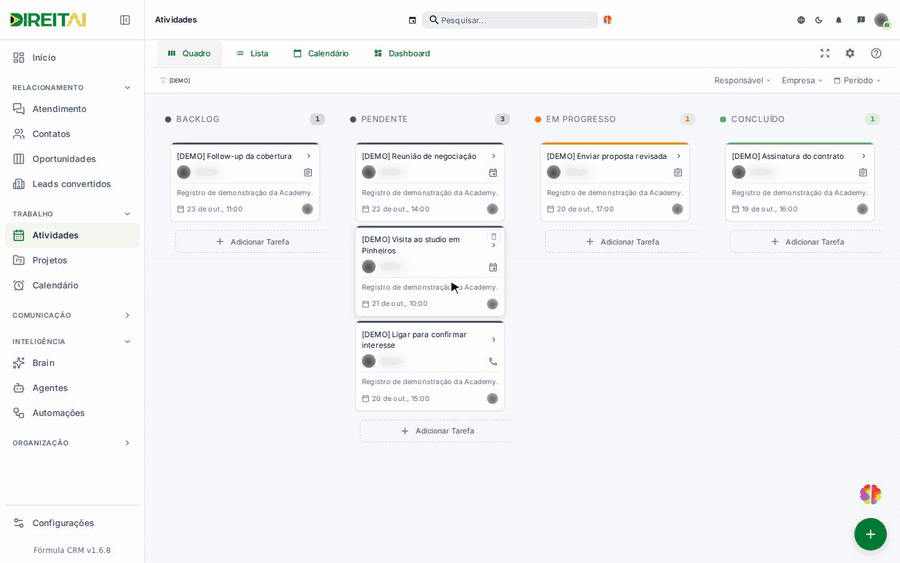Click task clipboard icon on Follow-up card

(308, 173)
